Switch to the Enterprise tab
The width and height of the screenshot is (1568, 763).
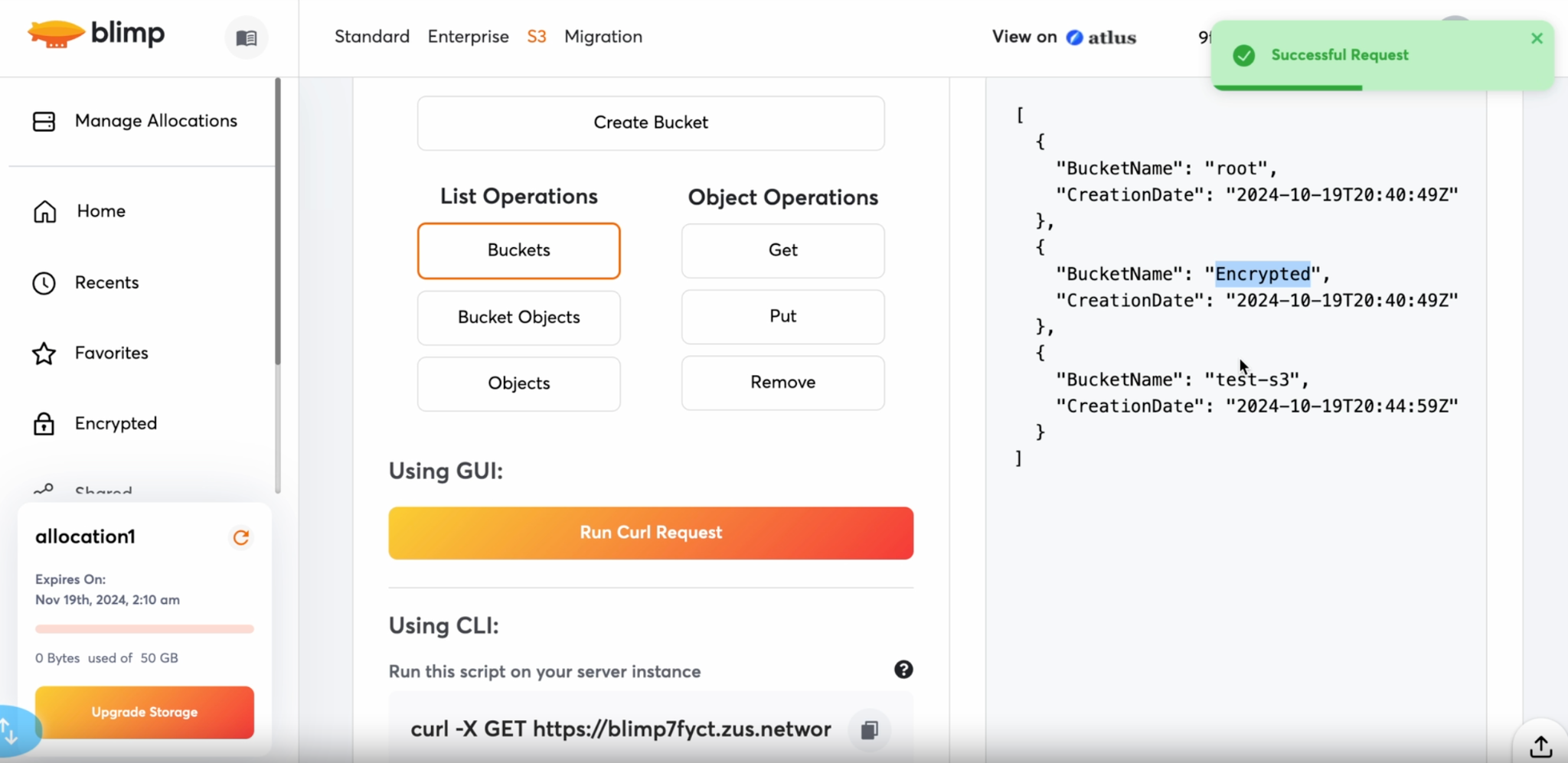pos(468,37)
